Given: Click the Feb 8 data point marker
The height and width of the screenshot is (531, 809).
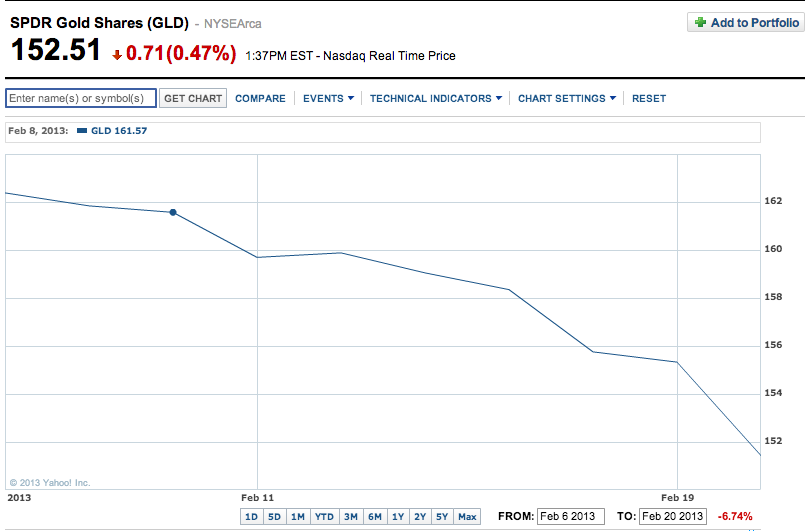Looking at the screenshot, I should pyautogui.click(x=173, y=212).
